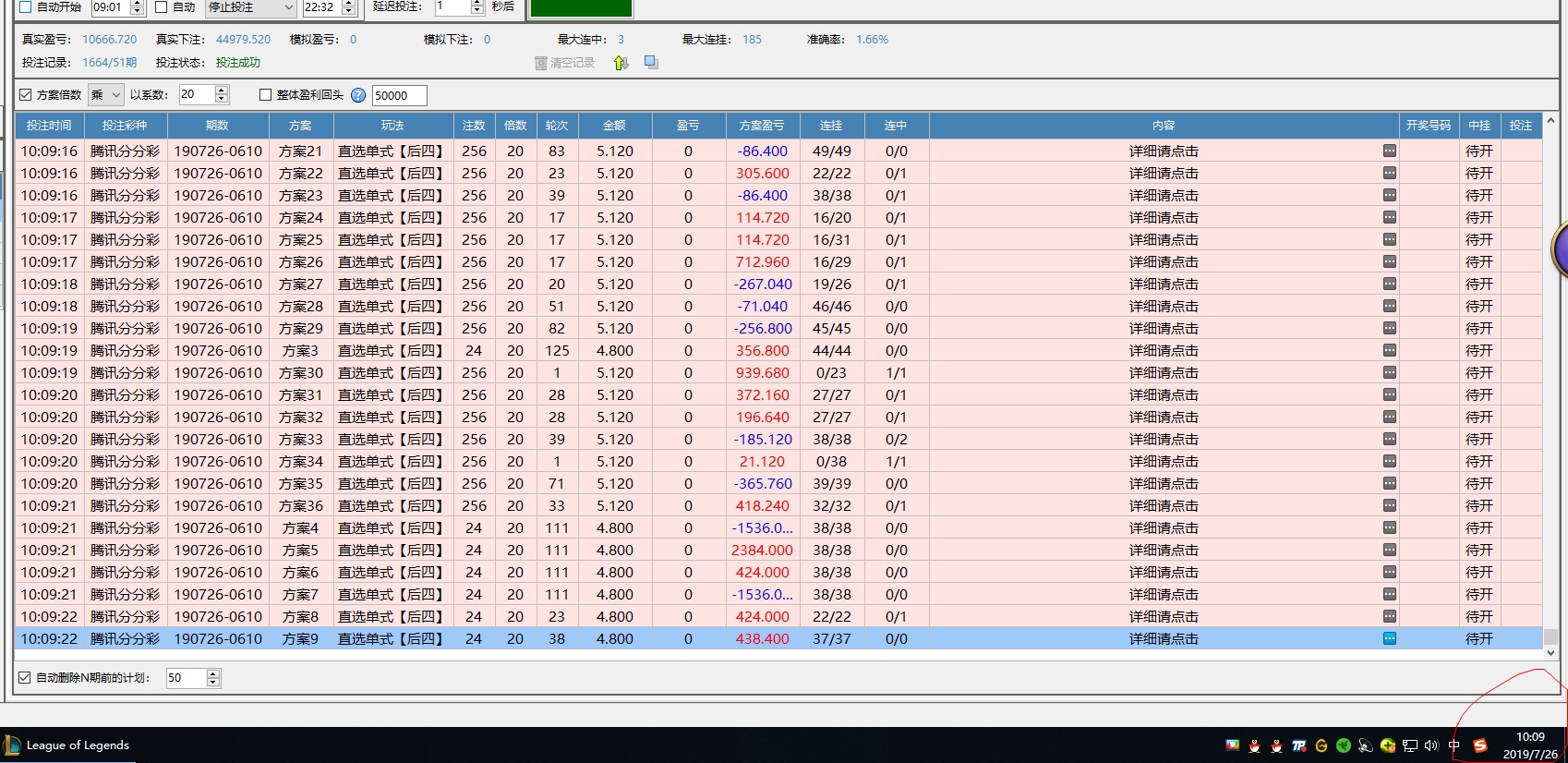This screenshot has width=1568, height=763.
Task: Uncheck the 方案倍数 checkbox
Action: tap(26, 94)
